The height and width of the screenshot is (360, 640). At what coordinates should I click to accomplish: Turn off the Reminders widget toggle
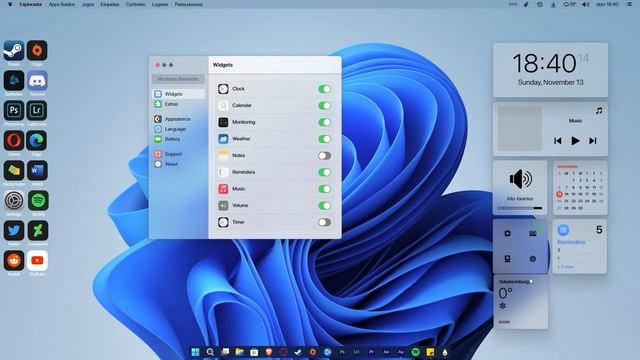(x=324, y=172)
